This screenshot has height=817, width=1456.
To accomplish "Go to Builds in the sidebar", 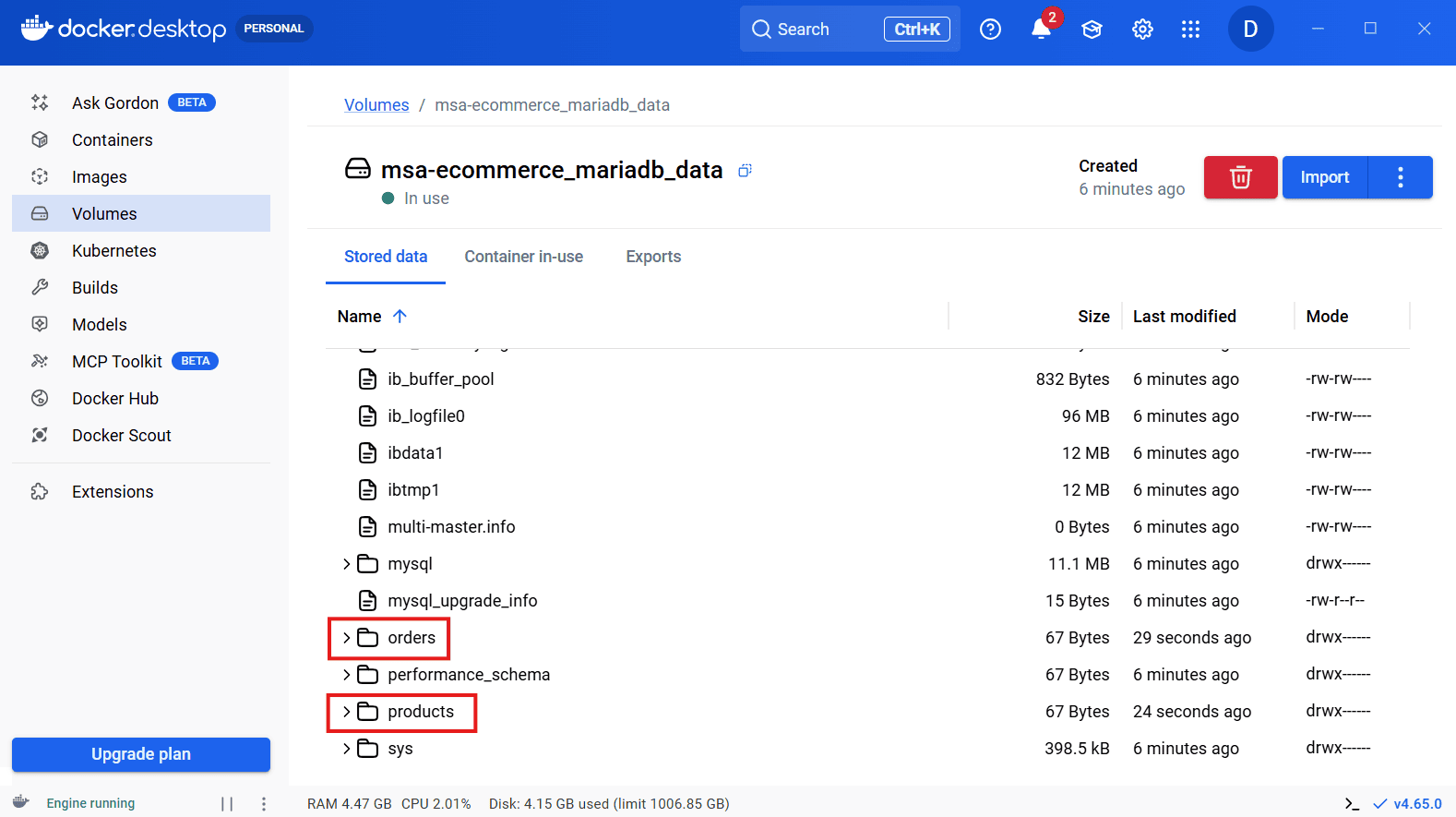I will point(141,287).
